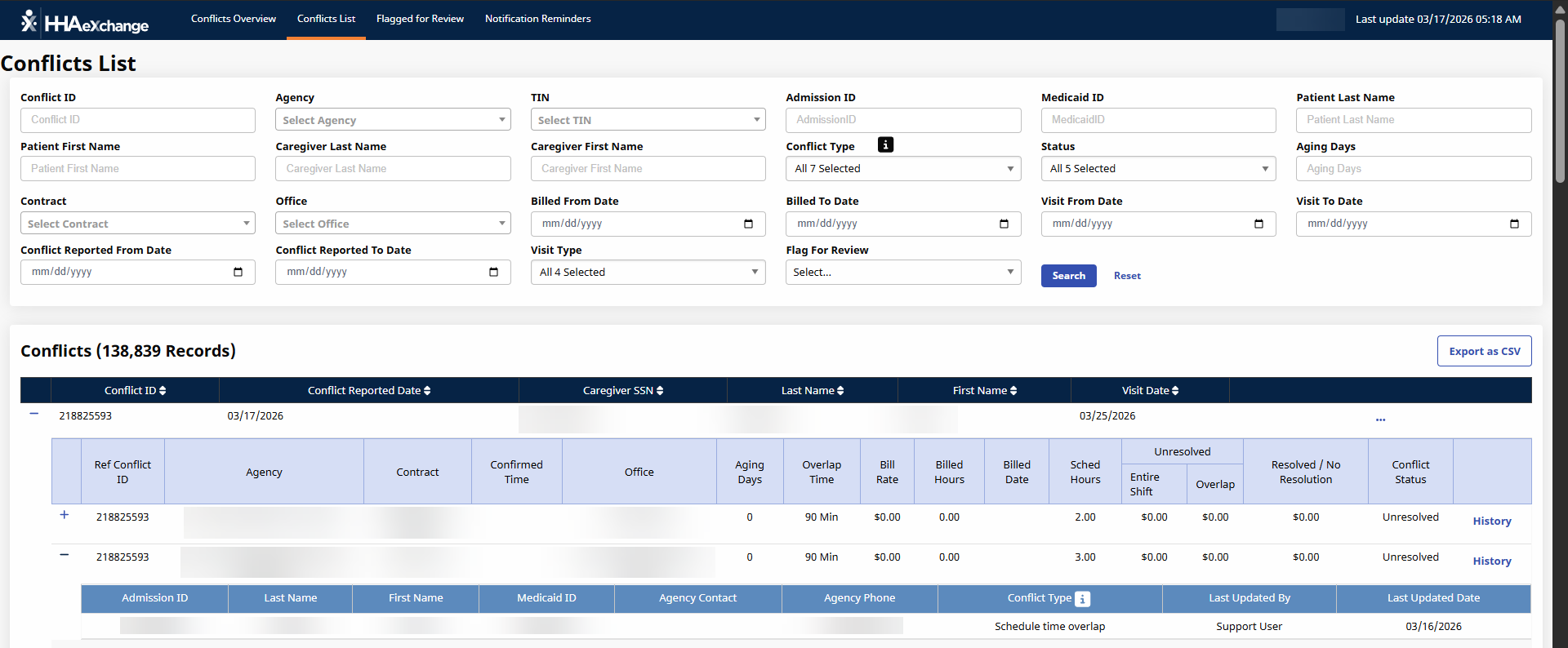Click the Search button
The height and width of the screenshot is (648, 1568).
tap(1068, 276)
